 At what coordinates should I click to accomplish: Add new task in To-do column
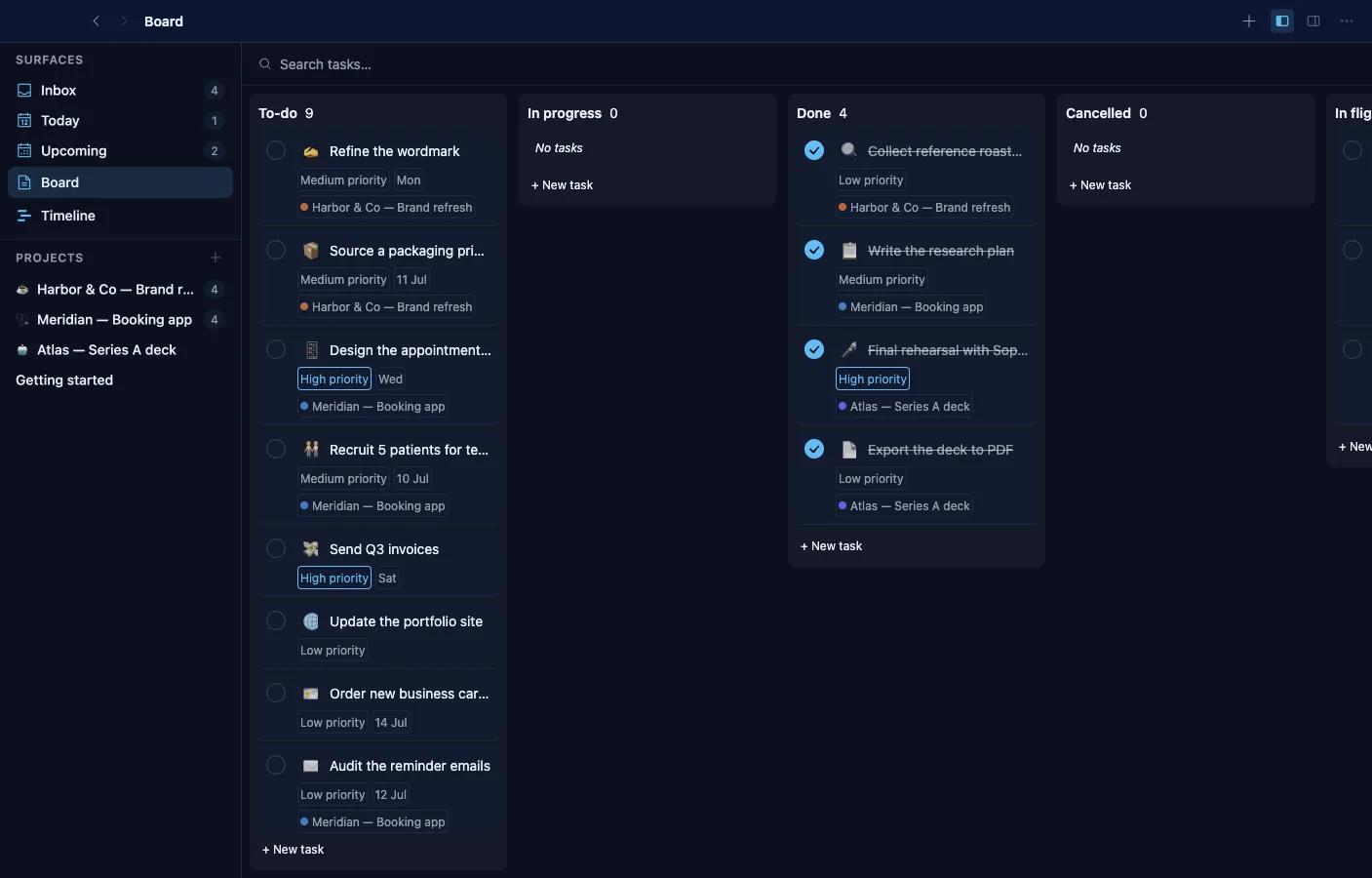coord(294,850)
